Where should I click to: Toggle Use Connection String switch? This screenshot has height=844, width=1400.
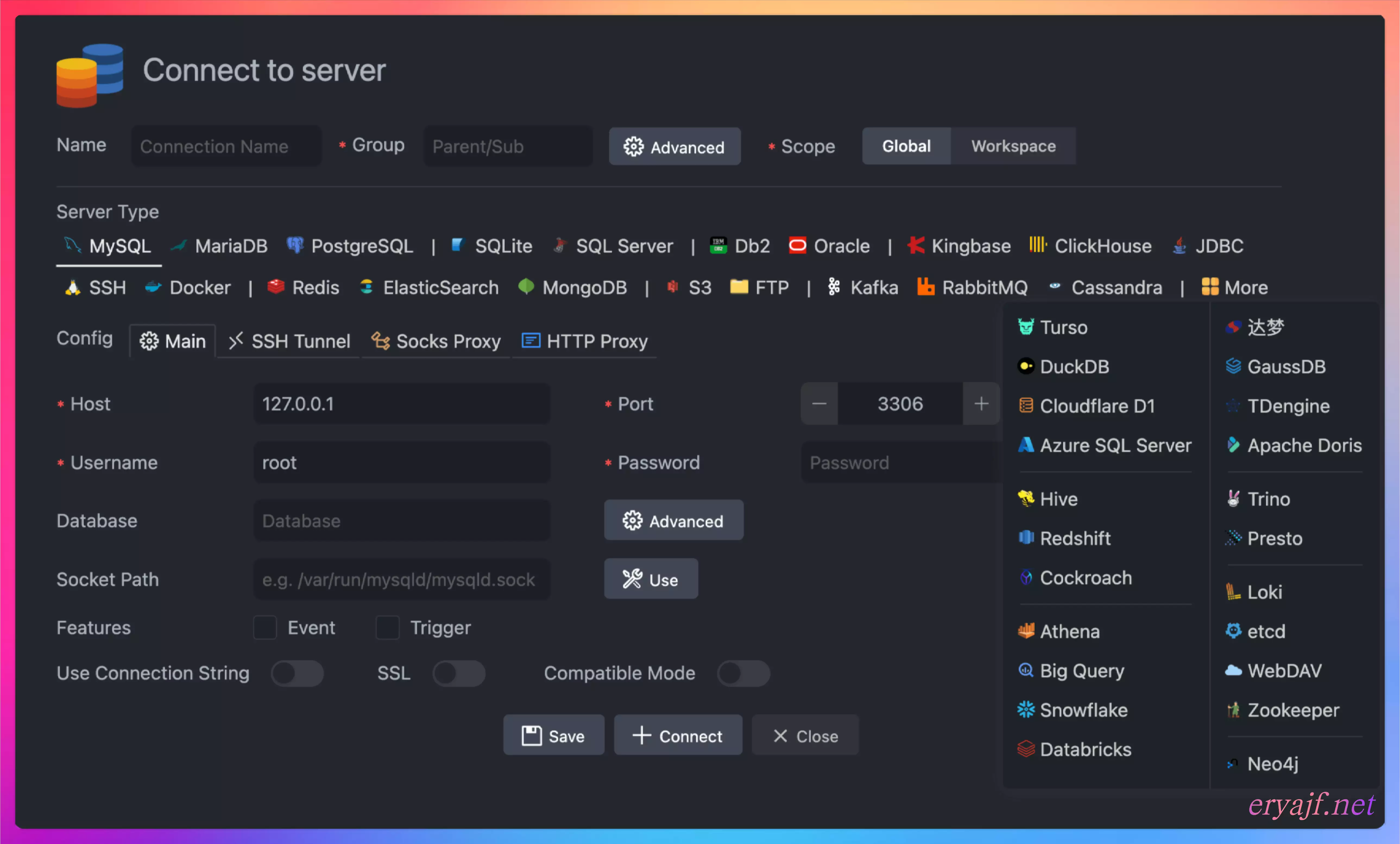point(297,673)
